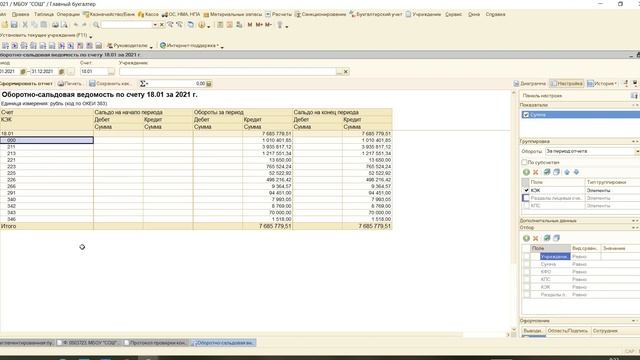Viewport: 640px width, 360px height.
Task: Expand the Руководителю toolbar dropdown
Action: coord(151,47)
